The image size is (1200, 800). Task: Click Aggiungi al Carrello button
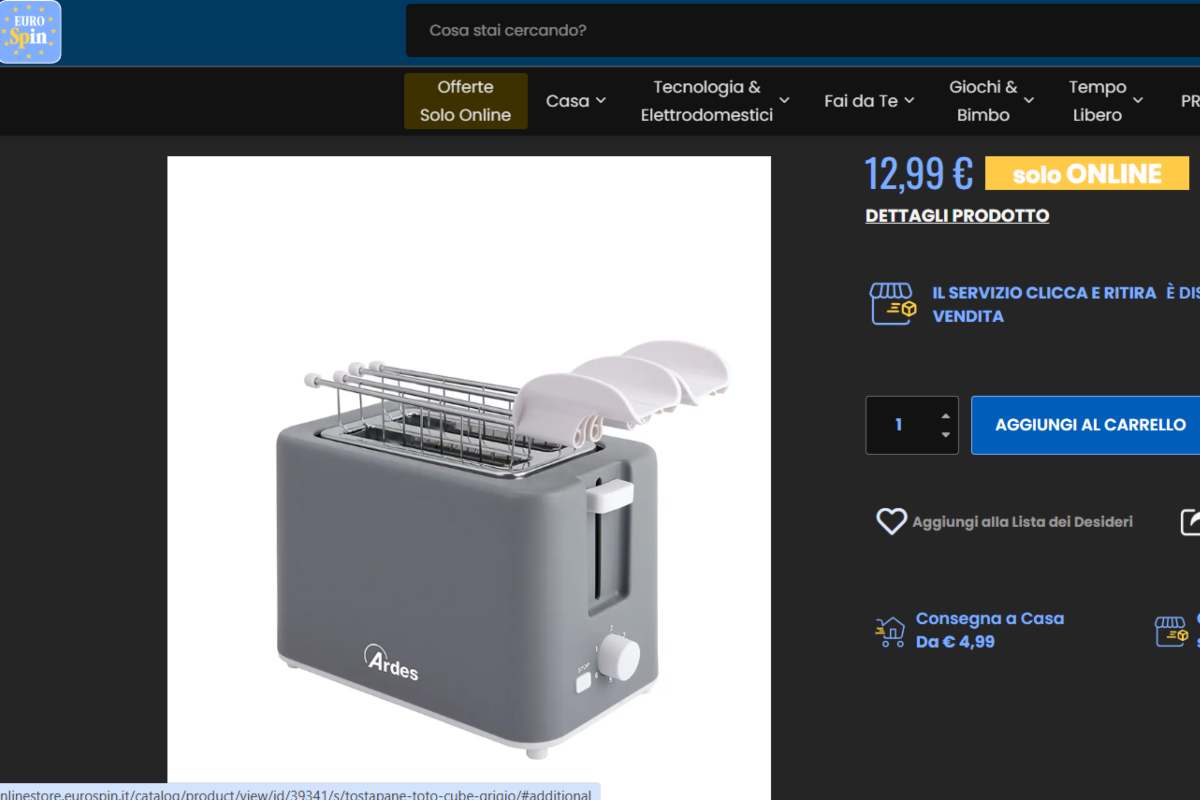(1086, 425)
